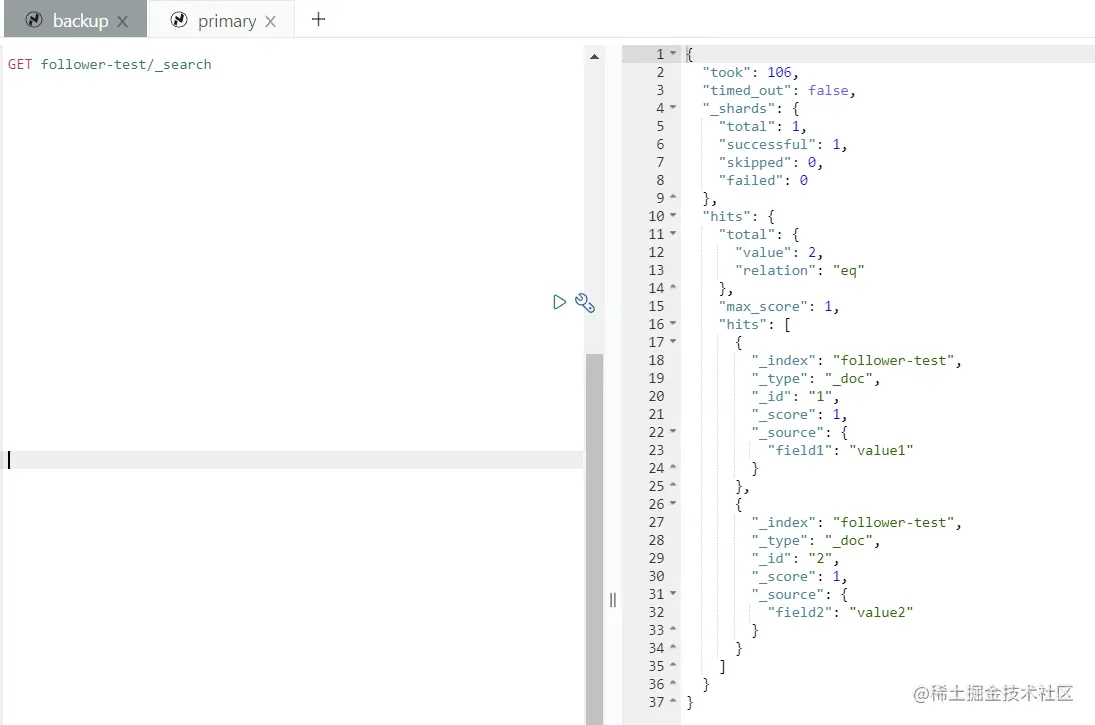The width and height of the screenshot is (1095, 725).
Task: Click the "max_score": 1 line
Action: (x=779, y=307)
